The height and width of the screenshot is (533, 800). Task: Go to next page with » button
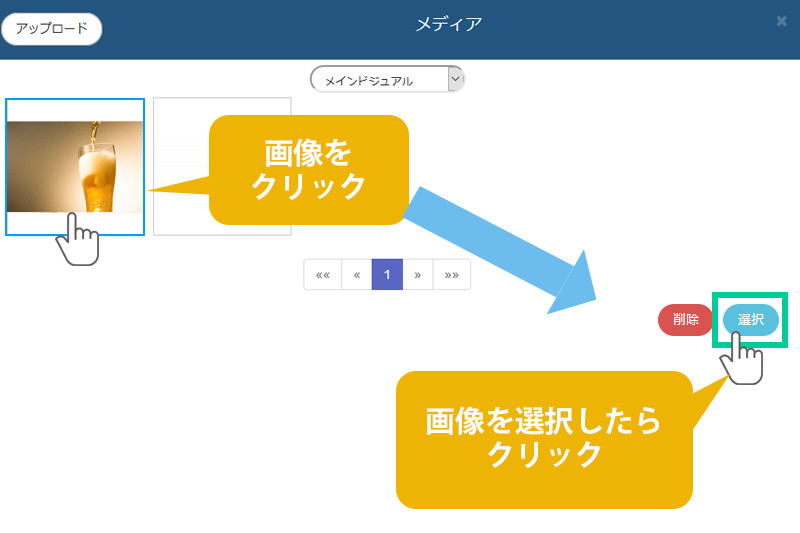(418, 274)
